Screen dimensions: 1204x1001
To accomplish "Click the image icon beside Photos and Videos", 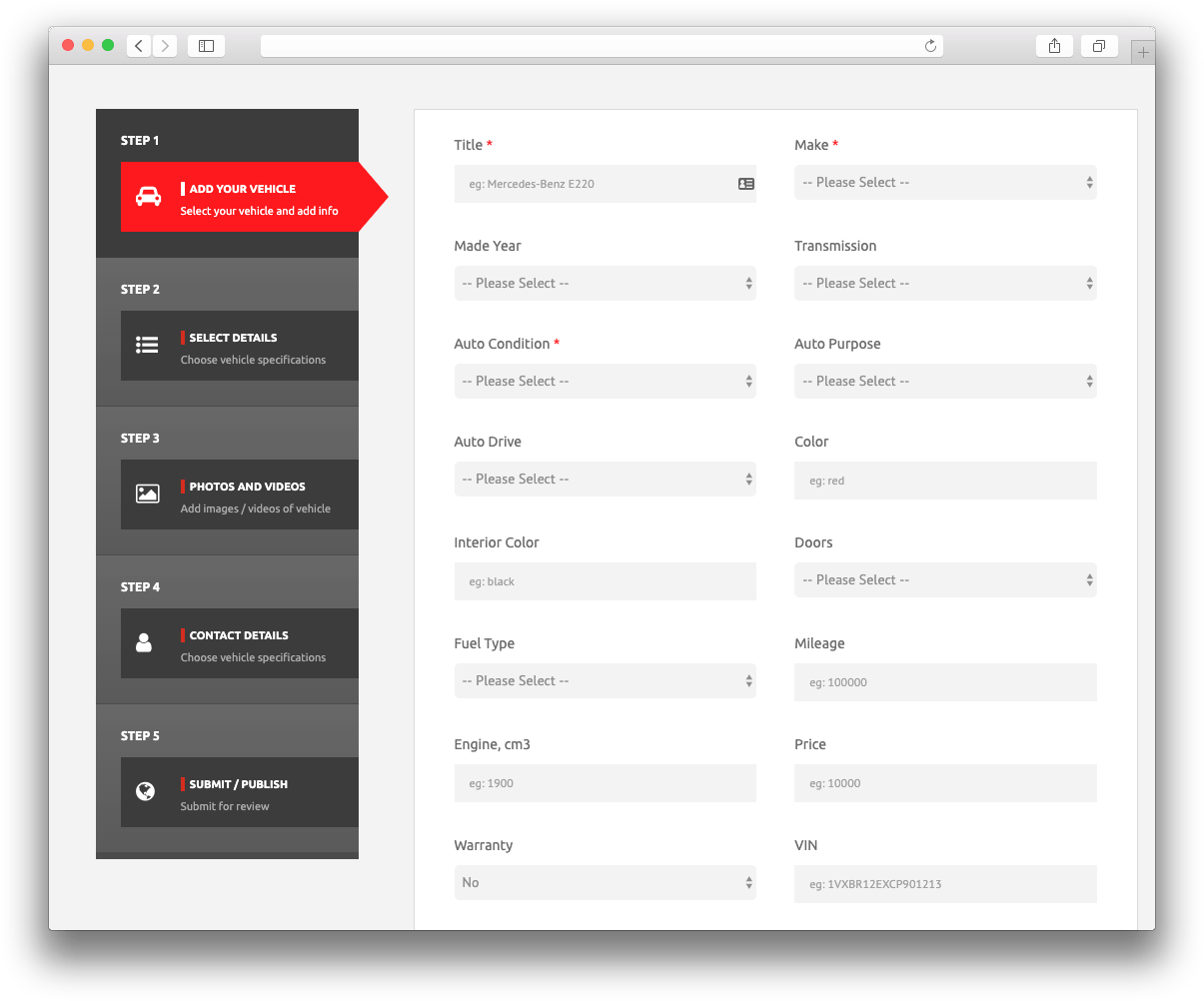I will click(148, 494).
